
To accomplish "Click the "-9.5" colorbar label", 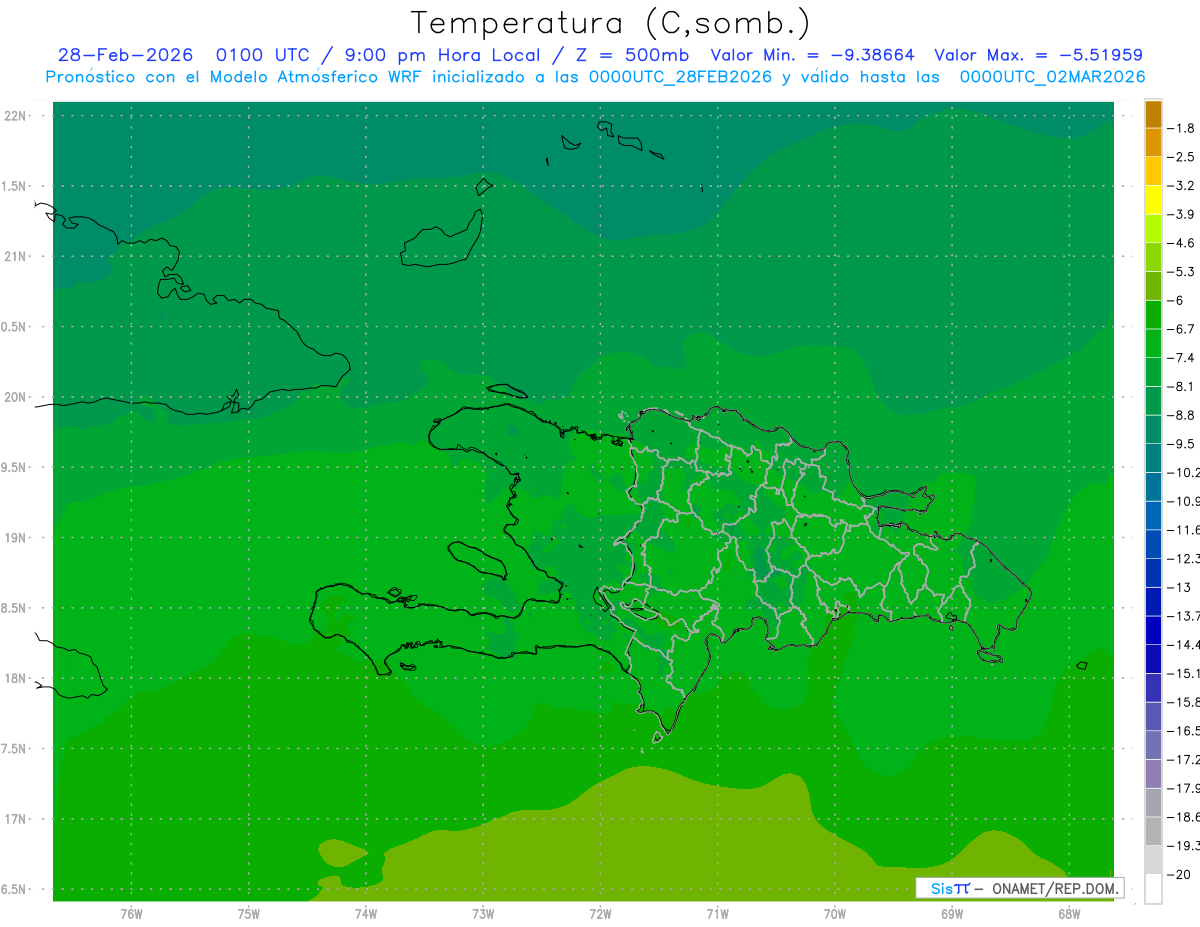I will coord(1181,444).
